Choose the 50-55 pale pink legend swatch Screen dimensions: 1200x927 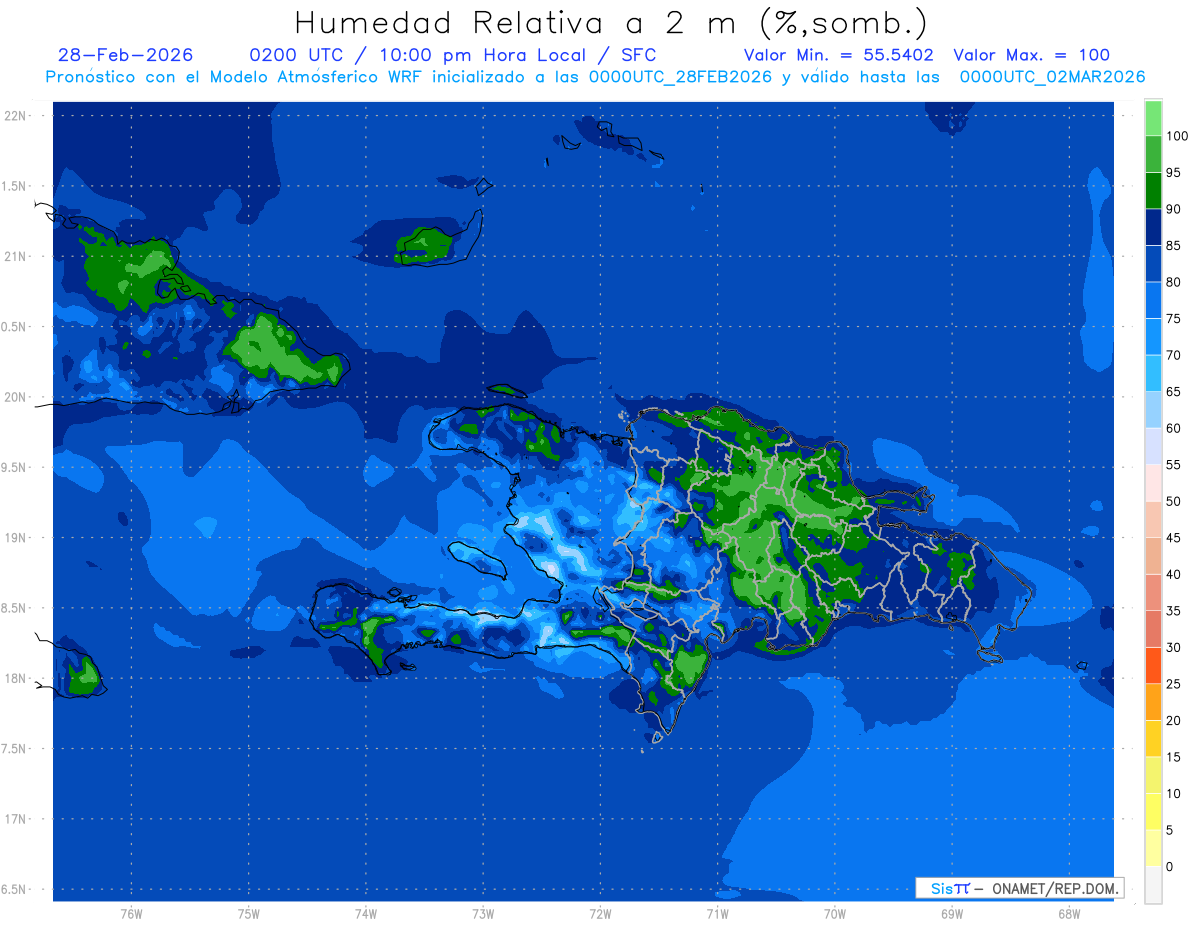click(1153, 483)
